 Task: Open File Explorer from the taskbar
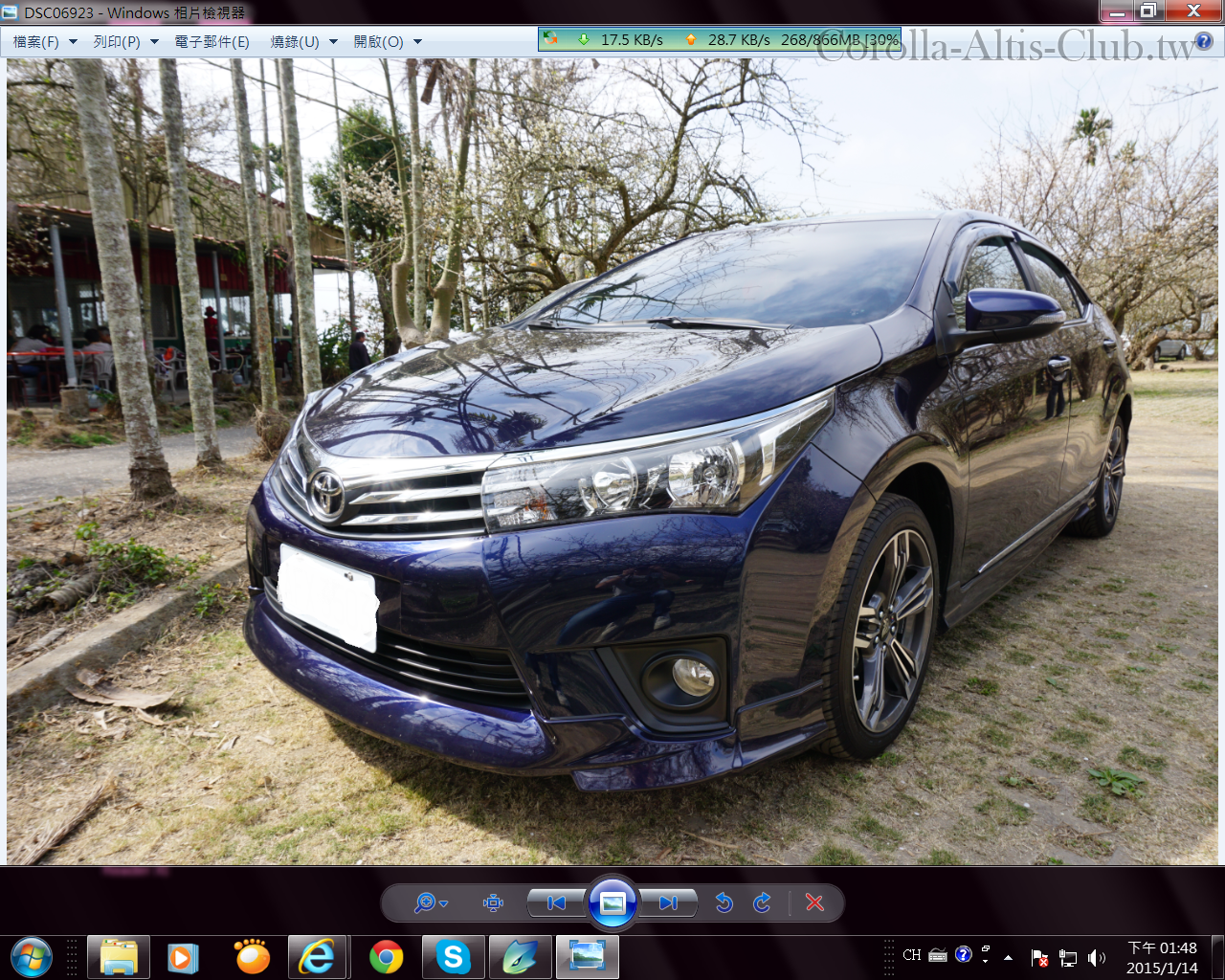119,957
